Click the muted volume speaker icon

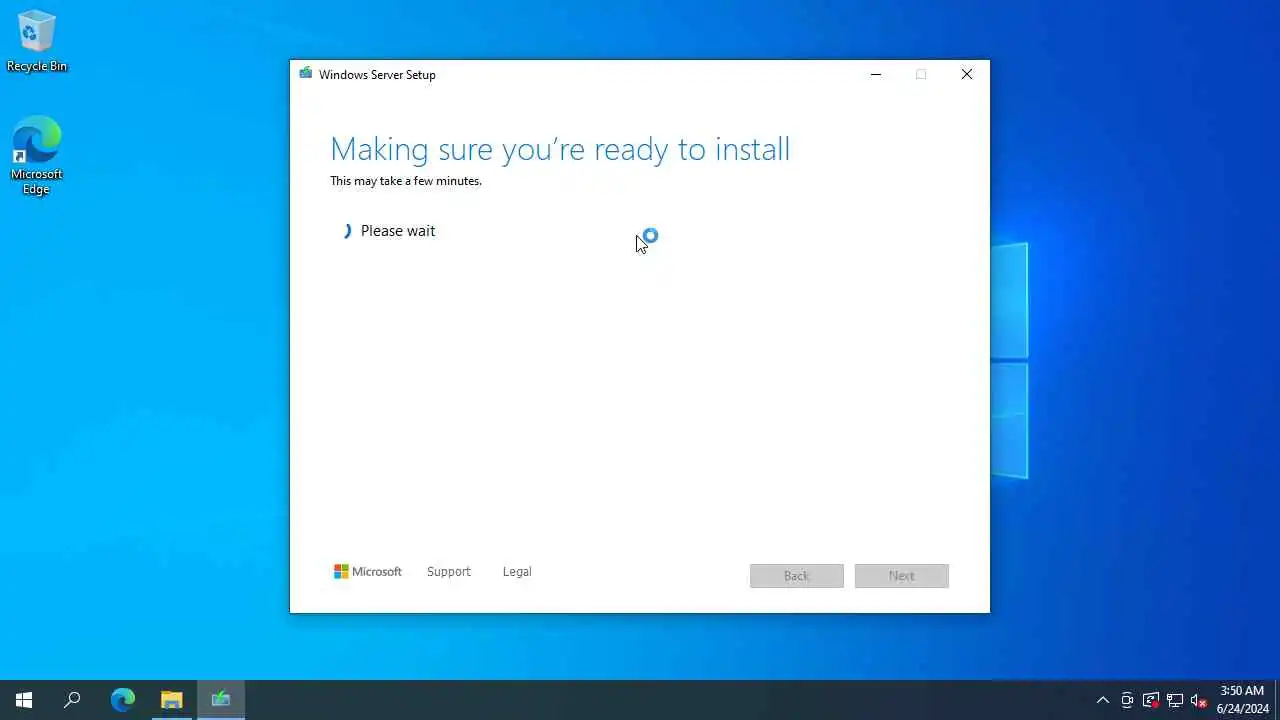click(1199, 700)
